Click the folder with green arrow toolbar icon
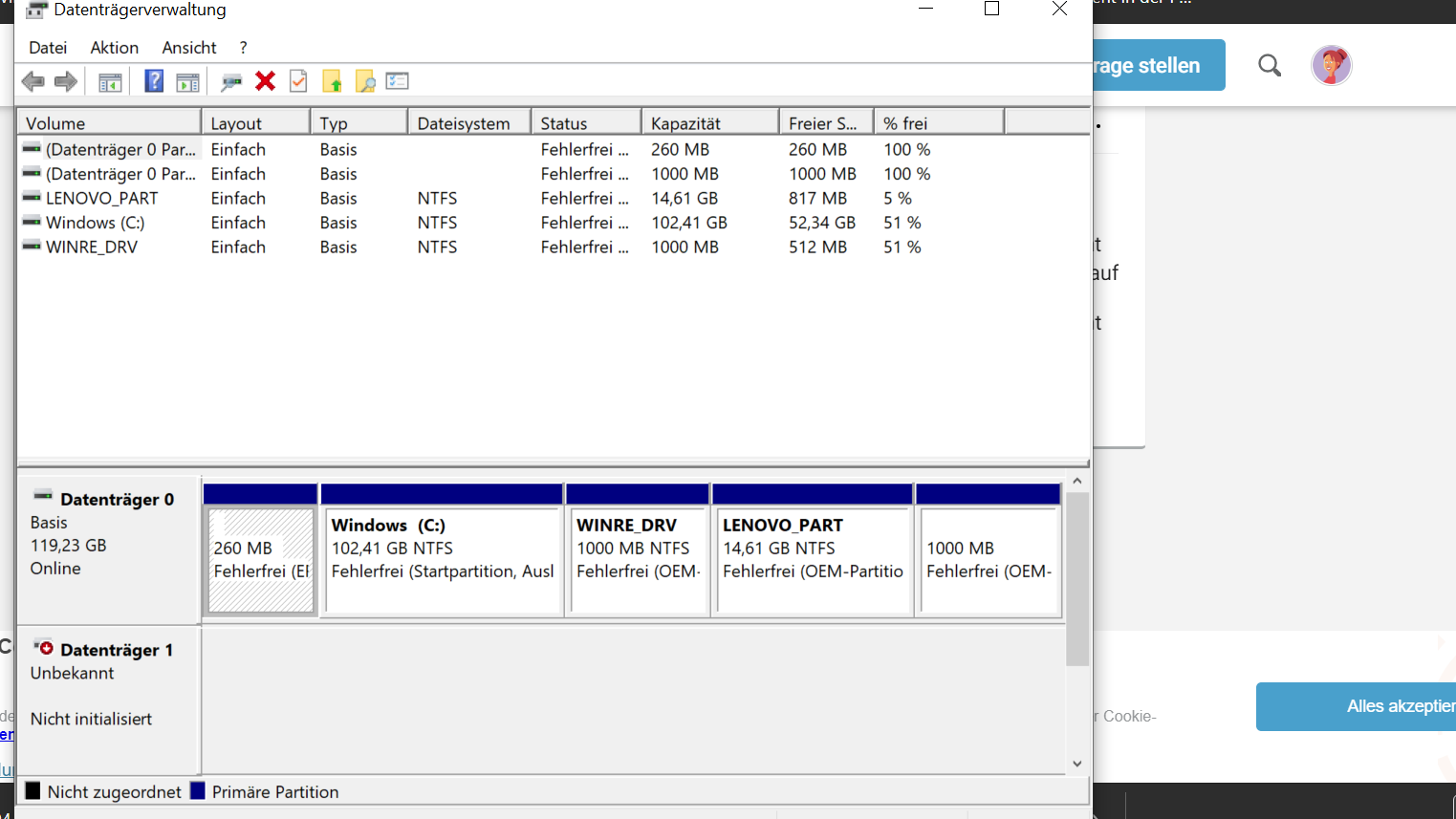 332,81
